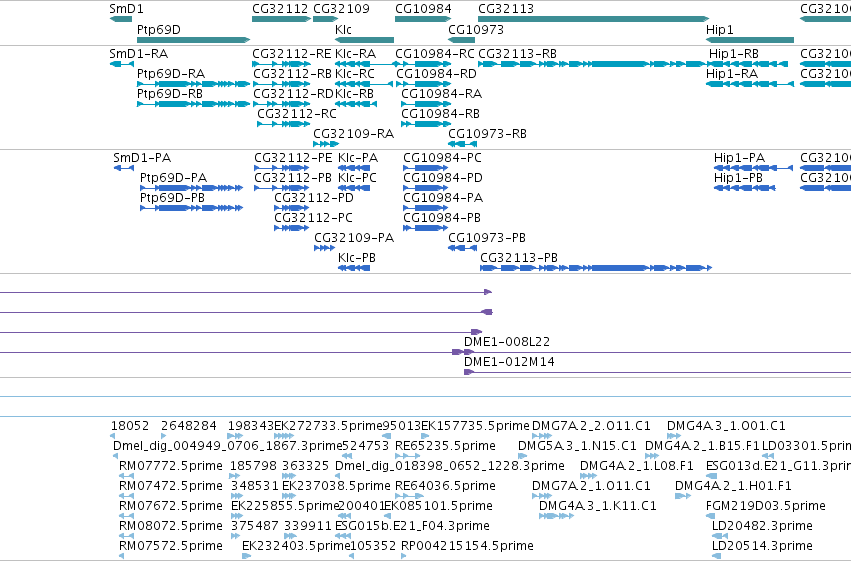This screenshot has height=561, width=851.
Task: Click the CG10973-PB protein label
Action: (x=487, y=238)
